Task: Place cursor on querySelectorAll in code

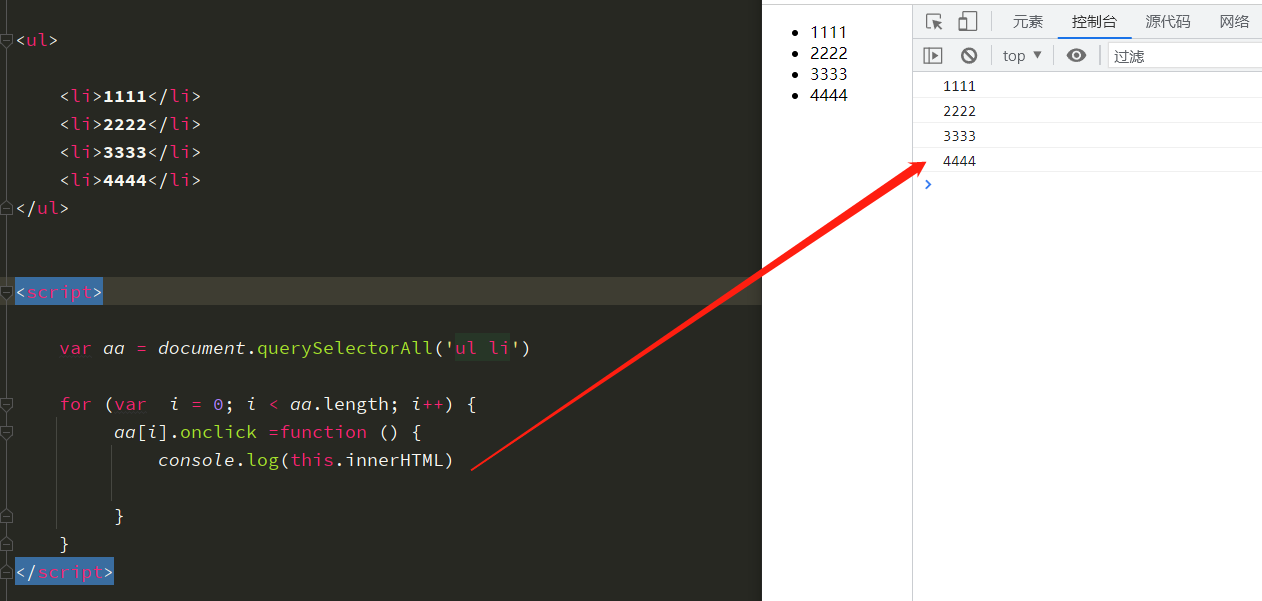Action: [x=344, y=348]
